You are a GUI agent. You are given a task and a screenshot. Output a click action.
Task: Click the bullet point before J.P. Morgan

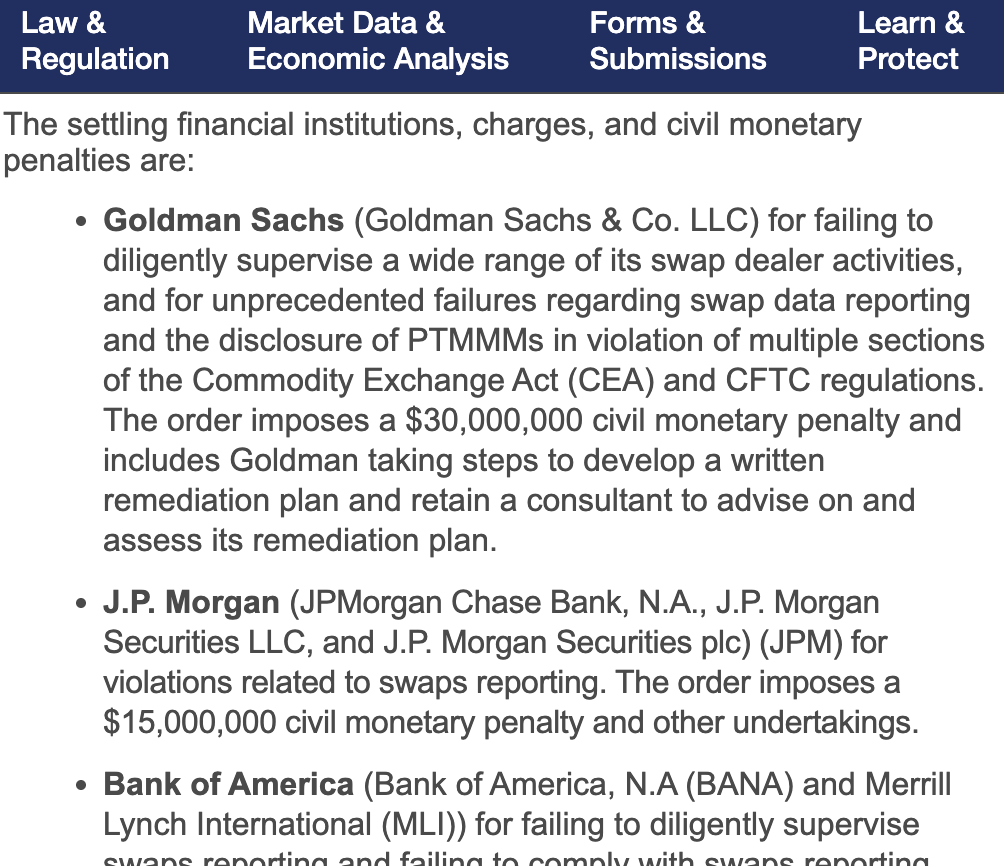[83, 604]
